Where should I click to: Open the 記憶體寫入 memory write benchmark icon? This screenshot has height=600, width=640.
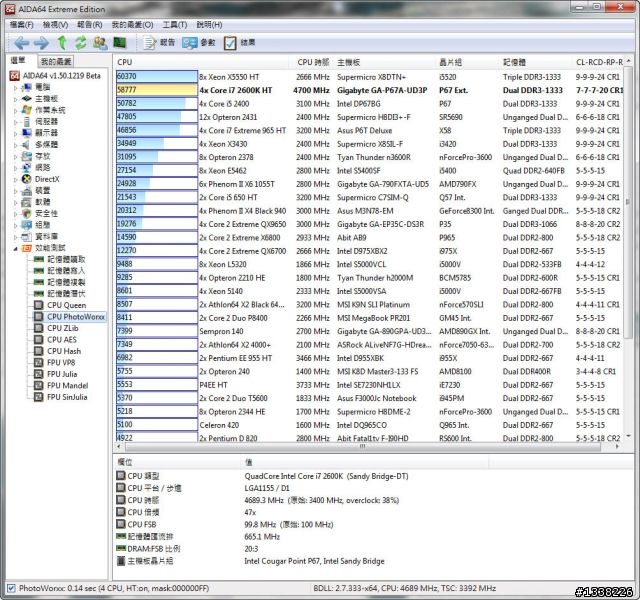39,271
